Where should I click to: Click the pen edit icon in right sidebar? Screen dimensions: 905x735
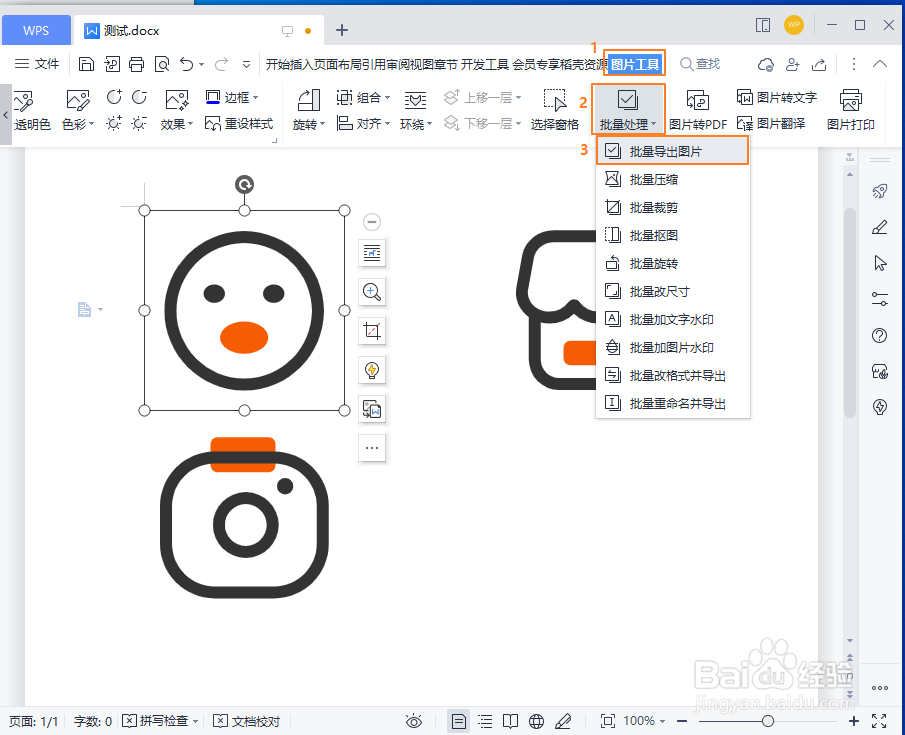click(880, 227)
